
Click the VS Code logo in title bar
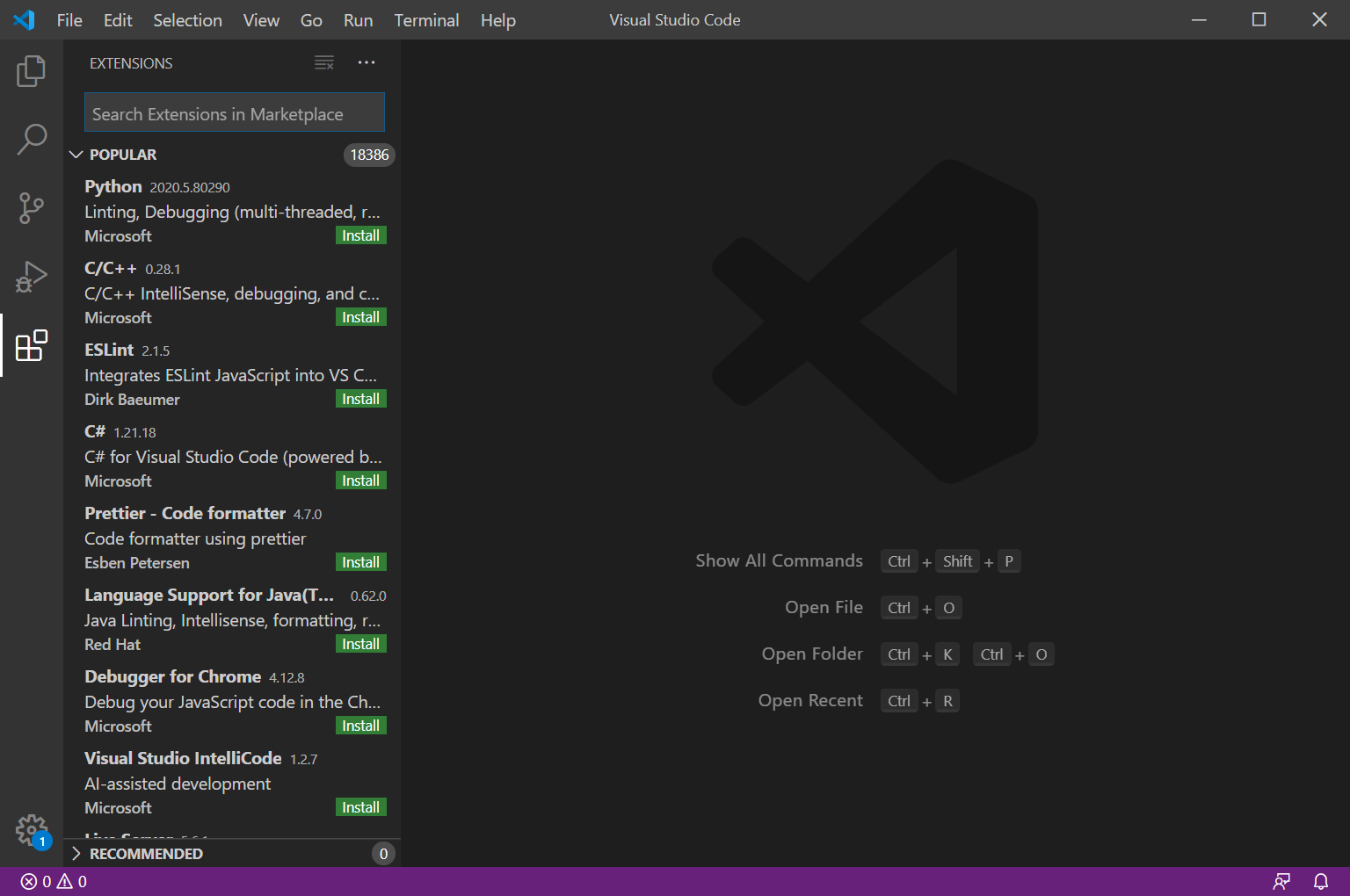pyautogui.click(x=24, y=19)
